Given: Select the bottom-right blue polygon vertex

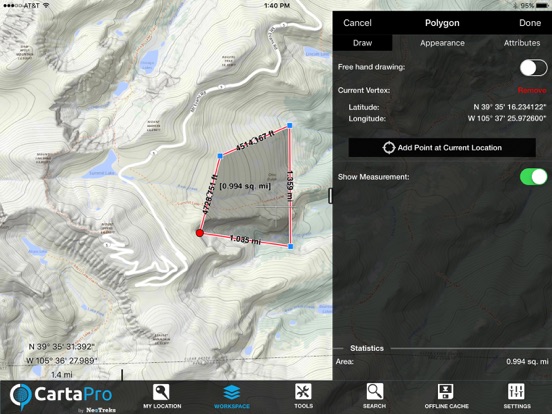Looking at the screenshot, I should pos(290,246).
